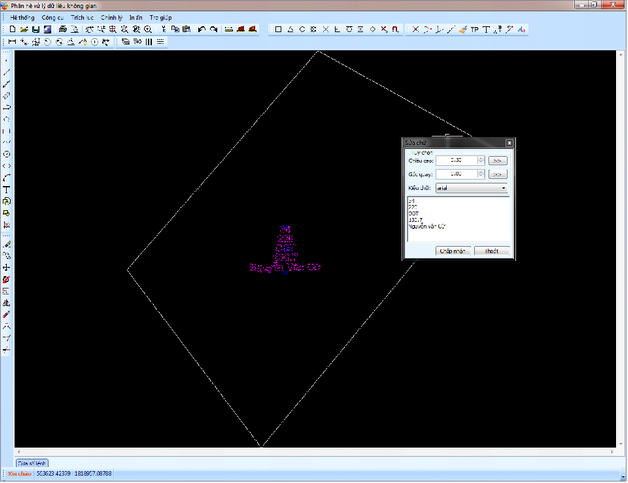The image size is (628, 483).
Task: Click the text content area in Sửa chữ dialog
Action: tap(458, 219)
